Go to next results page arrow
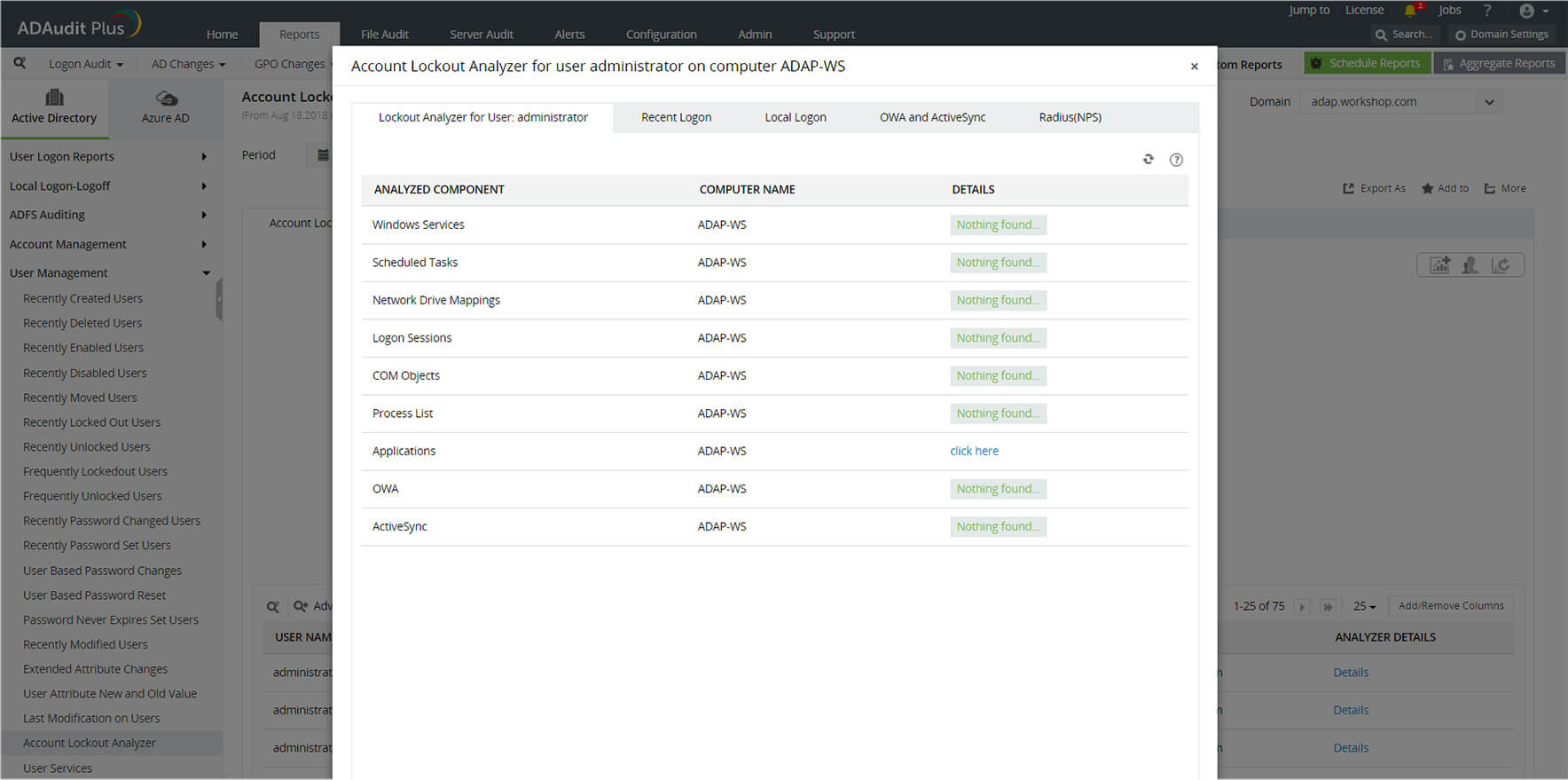The width and height of the screenshot is (1568, 780). tap(1302, 607)
